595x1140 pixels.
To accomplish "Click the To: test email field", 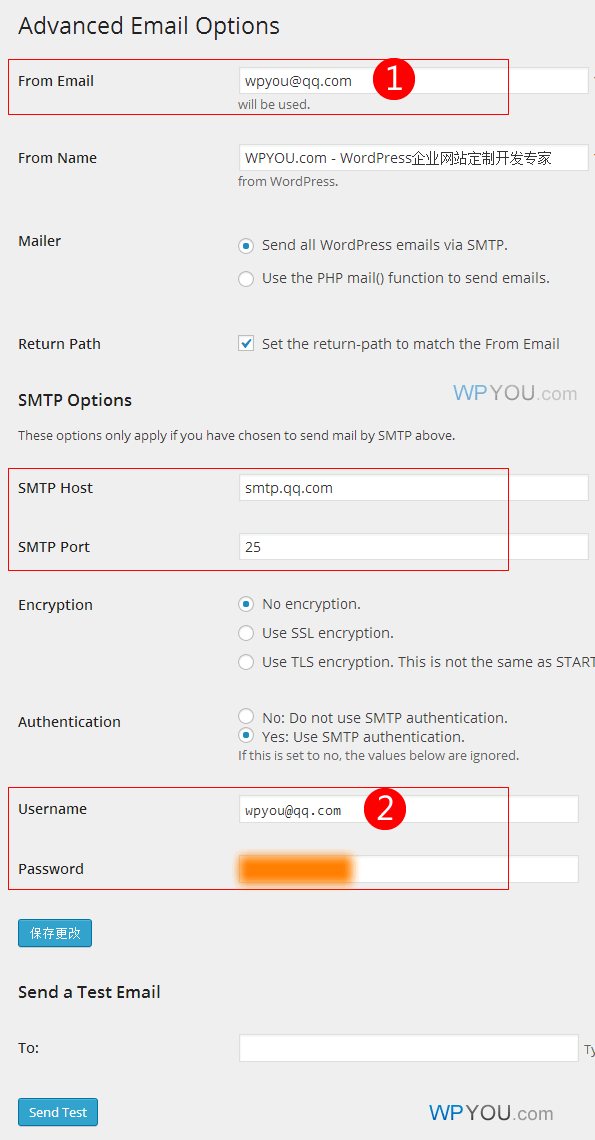I will point(409,1048).
